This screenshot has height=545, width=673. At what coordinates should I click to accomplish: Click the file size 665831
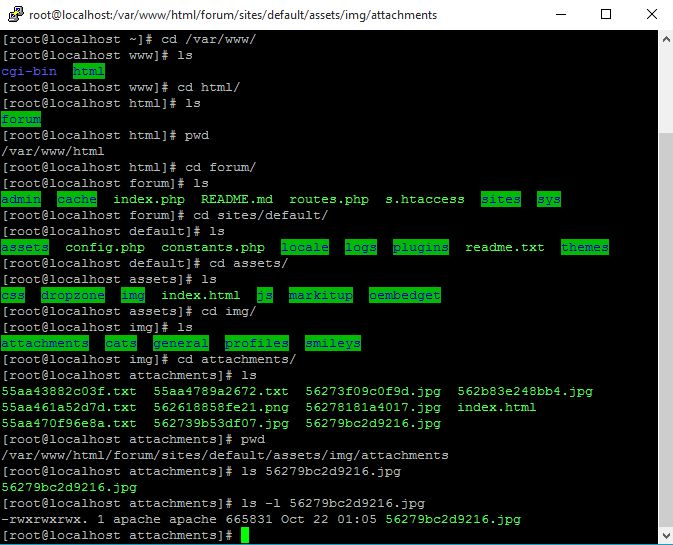(249, 519)
